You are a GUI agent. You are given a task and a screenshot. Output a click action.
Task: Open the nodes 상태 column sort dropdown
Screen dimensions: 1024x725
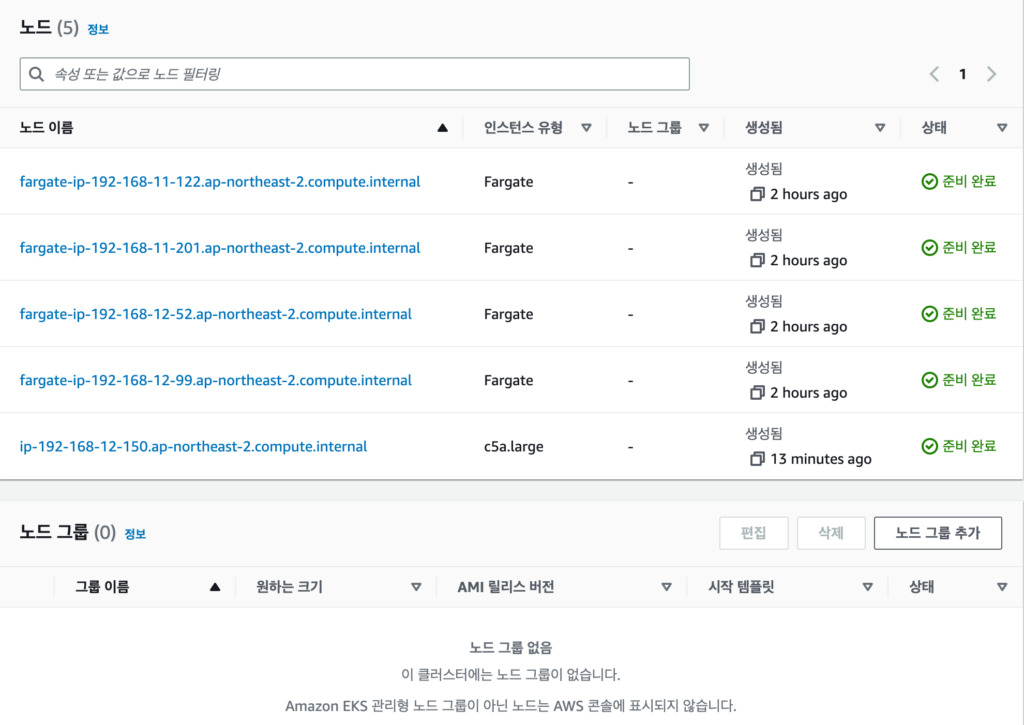1002,128
